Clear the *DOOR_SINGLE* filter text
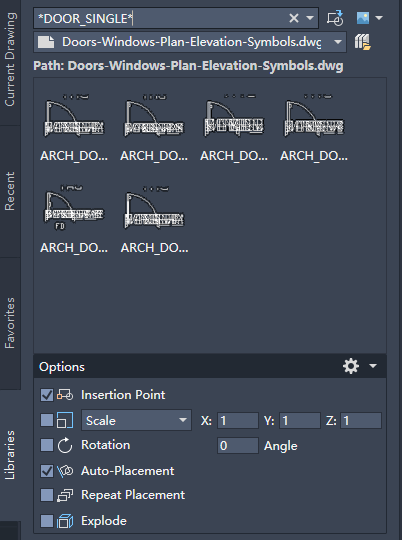This screenshot has height=540, width=402. pyautogui.click(x=294, y=18)
